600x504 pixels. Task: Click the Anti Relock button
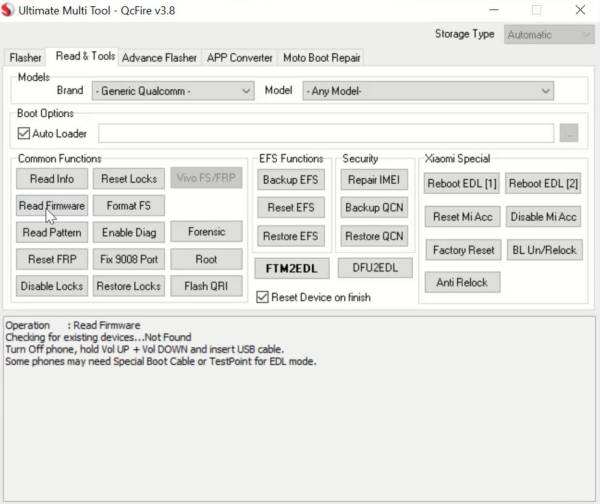click(x=462, y=282)
